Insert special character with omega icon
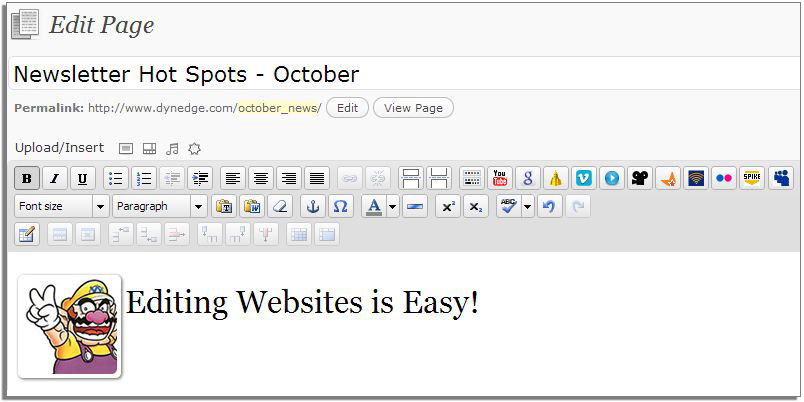Viewport: 804px width, 402px height. [340, 207]
